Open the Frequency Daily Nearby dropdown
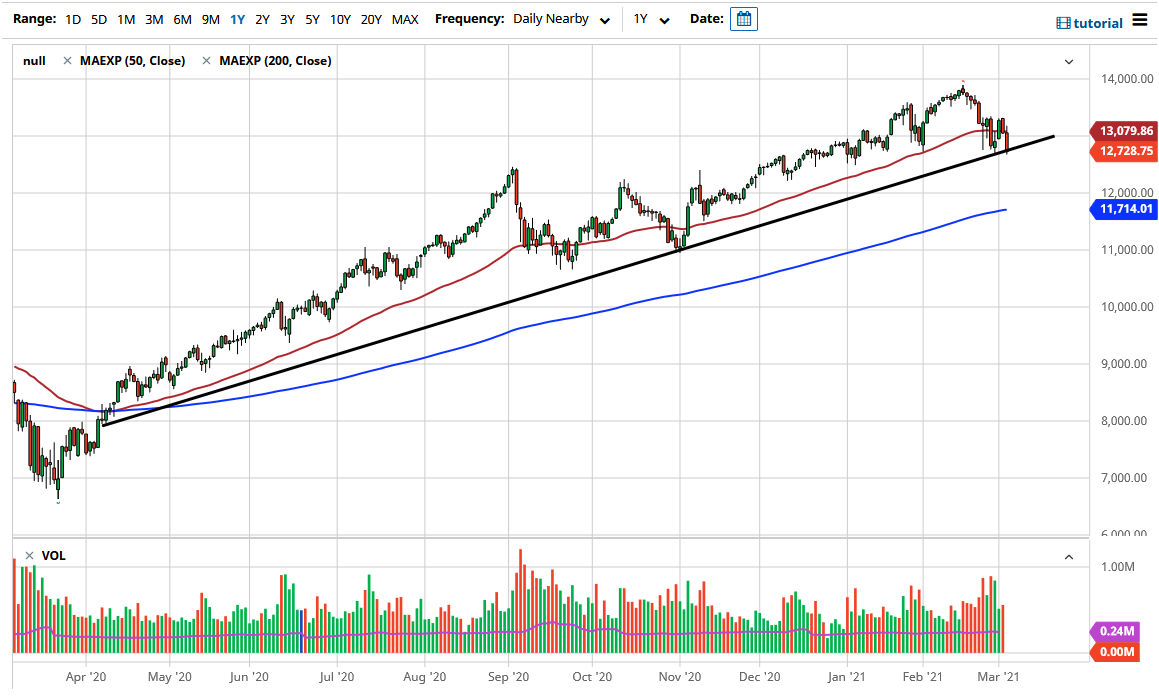Screen dimensions: 1159x696 click(561, 19)
